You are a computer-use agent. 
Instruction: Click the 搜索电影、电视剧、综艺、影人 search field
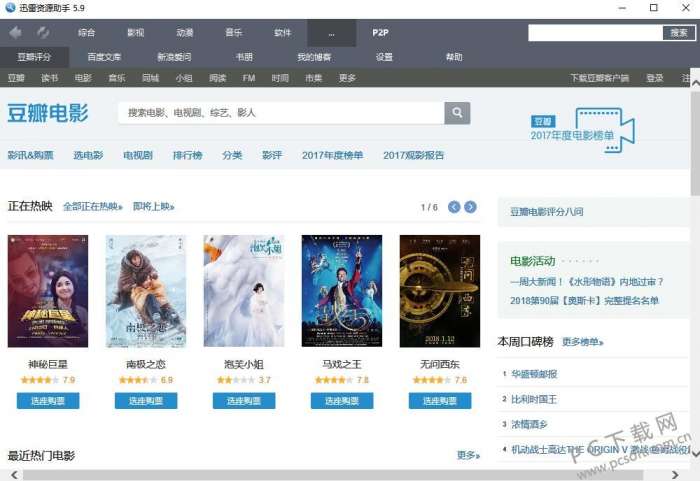(281, 113)
